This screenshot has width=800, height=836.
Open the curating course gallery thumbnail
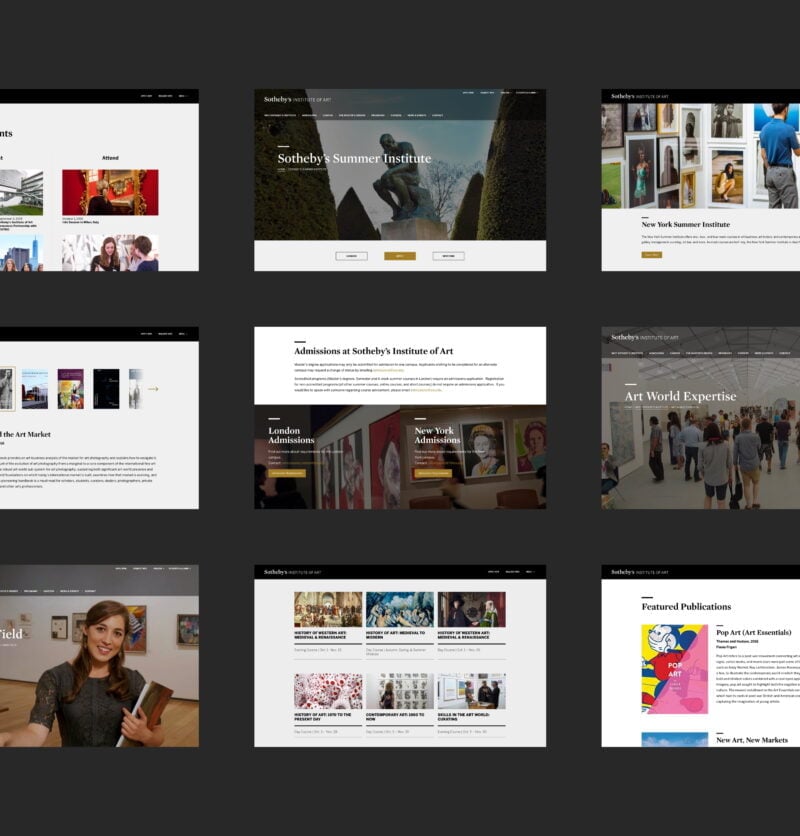471,691
